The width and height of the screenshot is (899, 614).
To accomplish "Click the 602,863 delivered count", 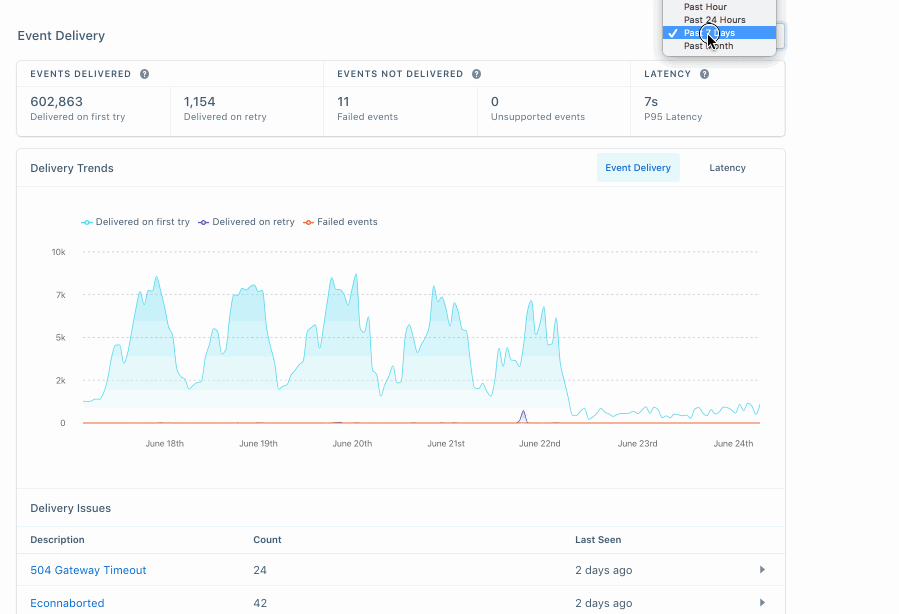I will tap(56, 101).
